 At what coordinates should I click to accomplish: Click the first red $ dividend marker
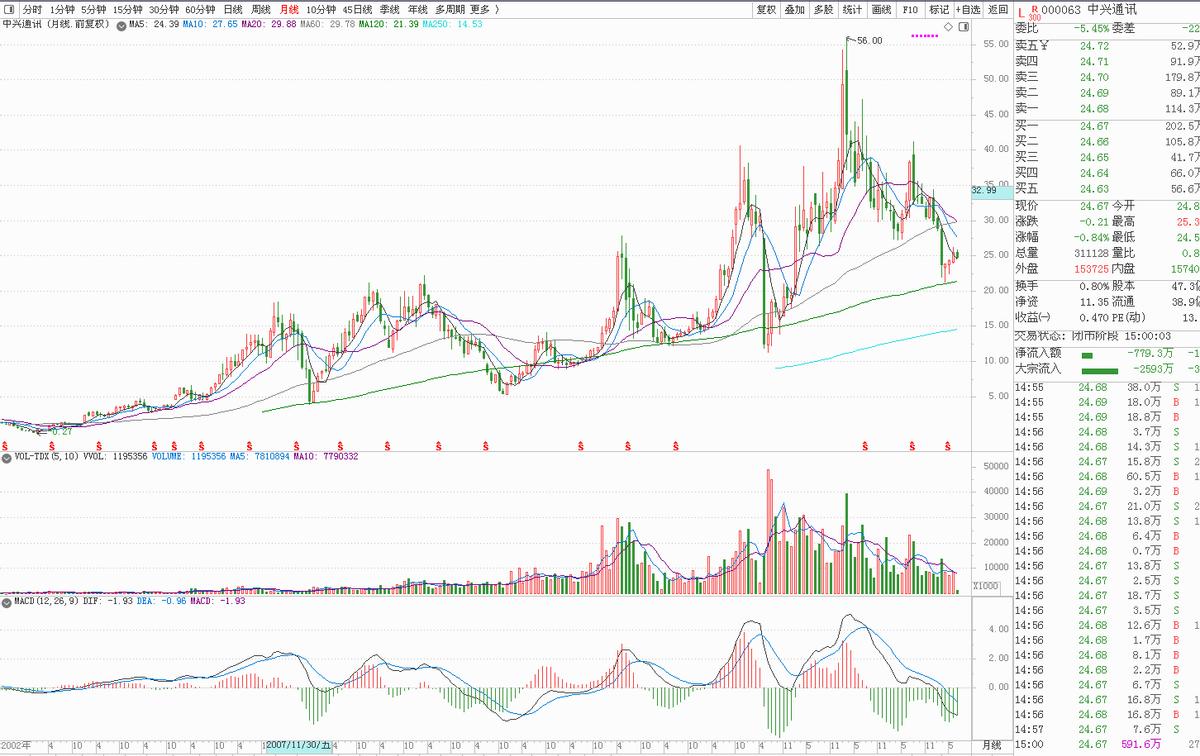6,443
